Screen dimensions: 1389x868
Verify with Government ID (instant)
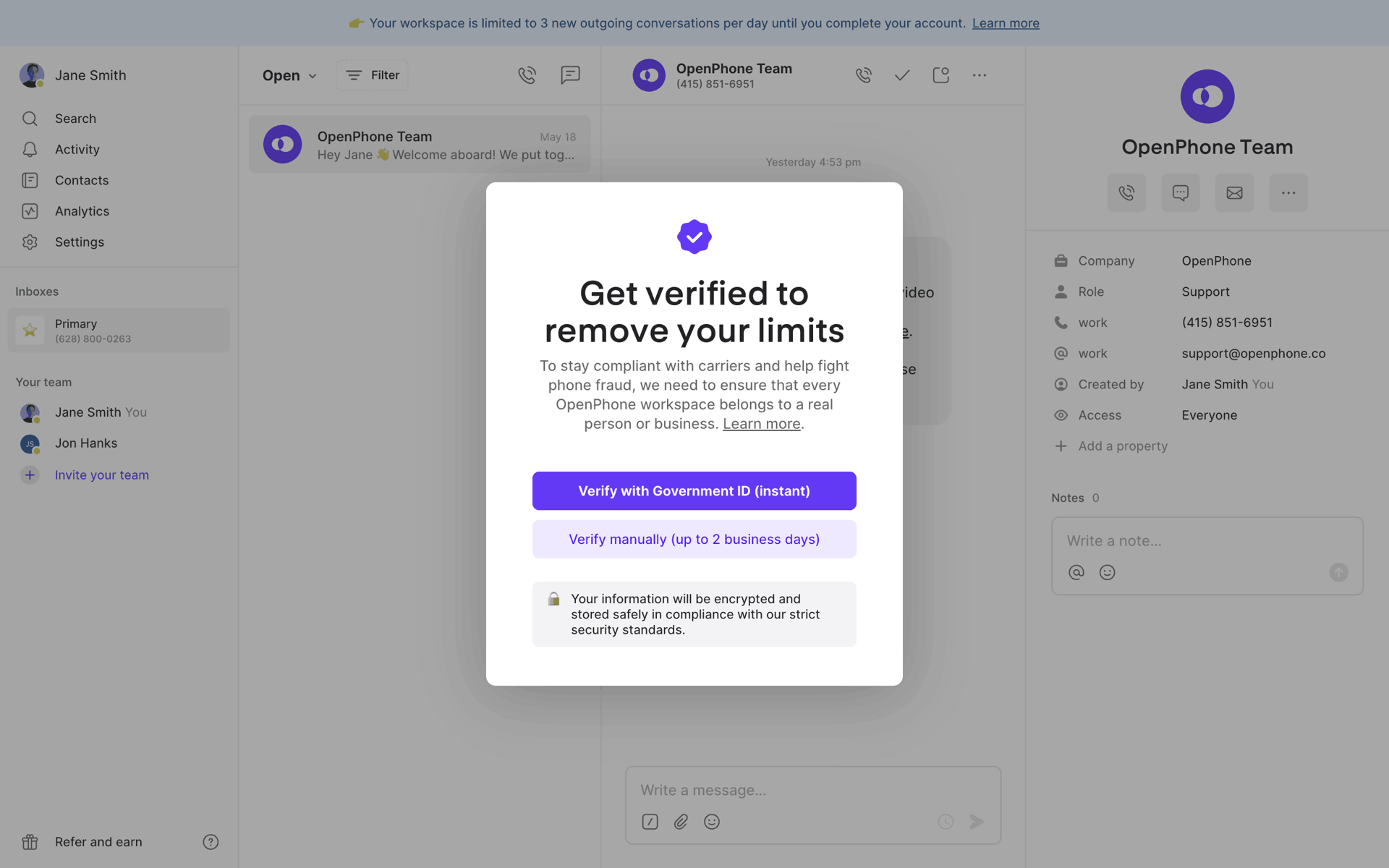tap(694, 491)
